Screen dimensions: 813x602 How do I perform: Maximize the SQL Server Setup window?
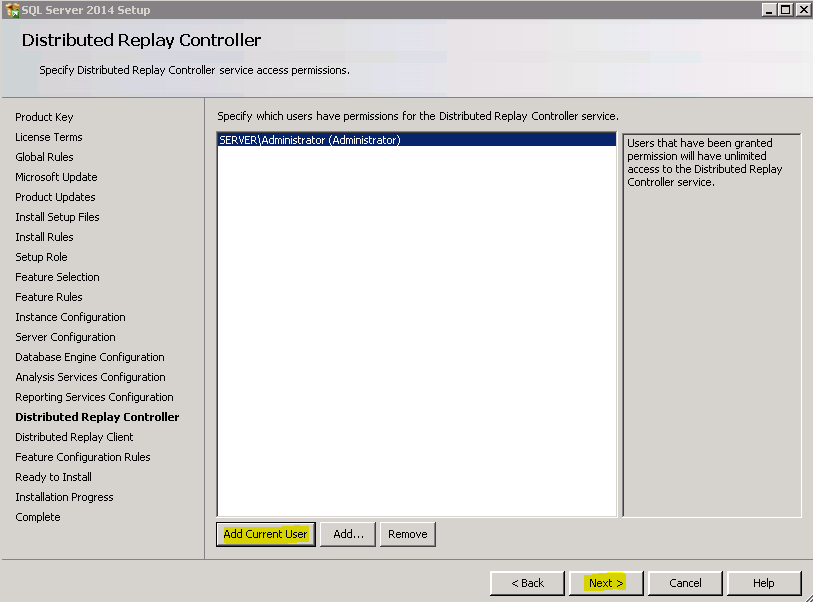786,9
